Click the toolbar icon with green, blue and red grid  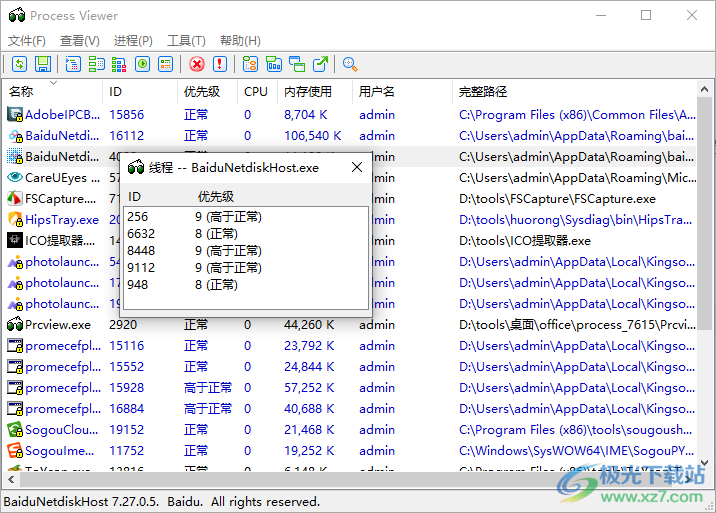point(119,64)
